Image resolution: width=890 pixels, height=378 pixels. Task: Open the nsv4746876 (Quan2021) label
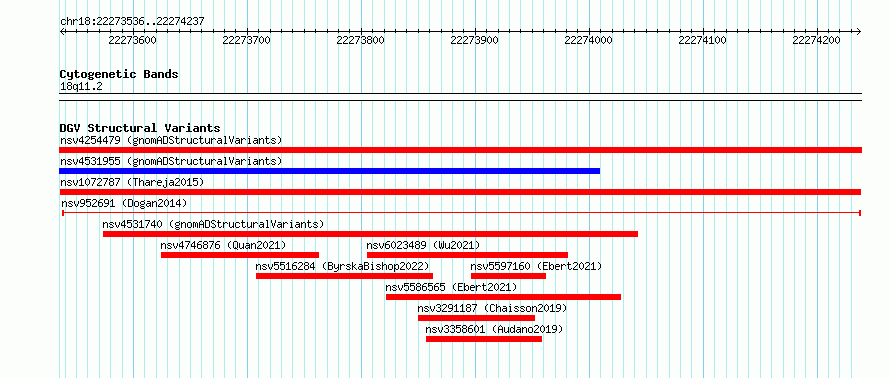tap(224, 245)
